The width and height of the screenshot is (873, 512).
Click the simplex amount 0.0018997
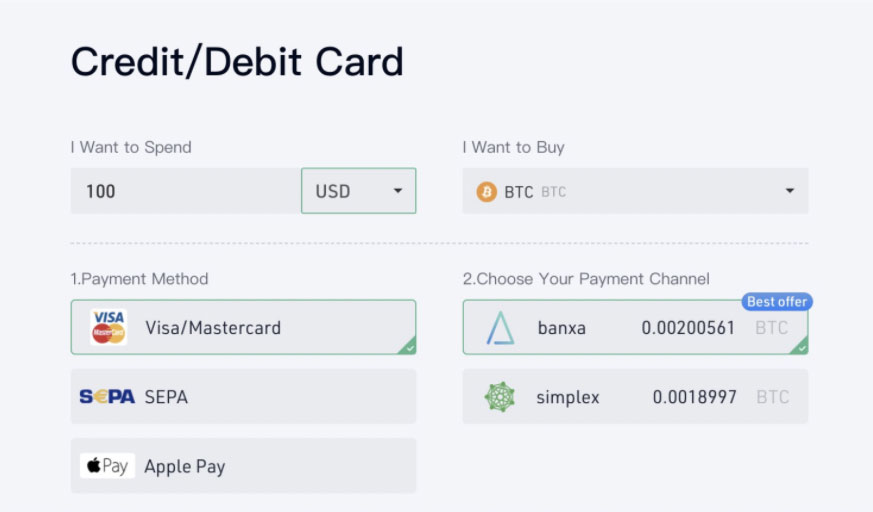694,397
